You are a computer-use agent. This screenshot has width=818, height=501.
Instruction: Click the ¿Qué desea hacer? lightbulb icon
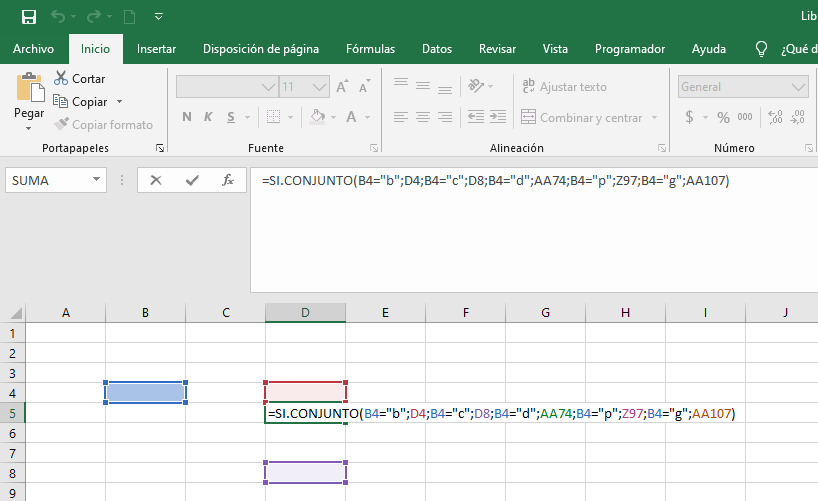761,49
